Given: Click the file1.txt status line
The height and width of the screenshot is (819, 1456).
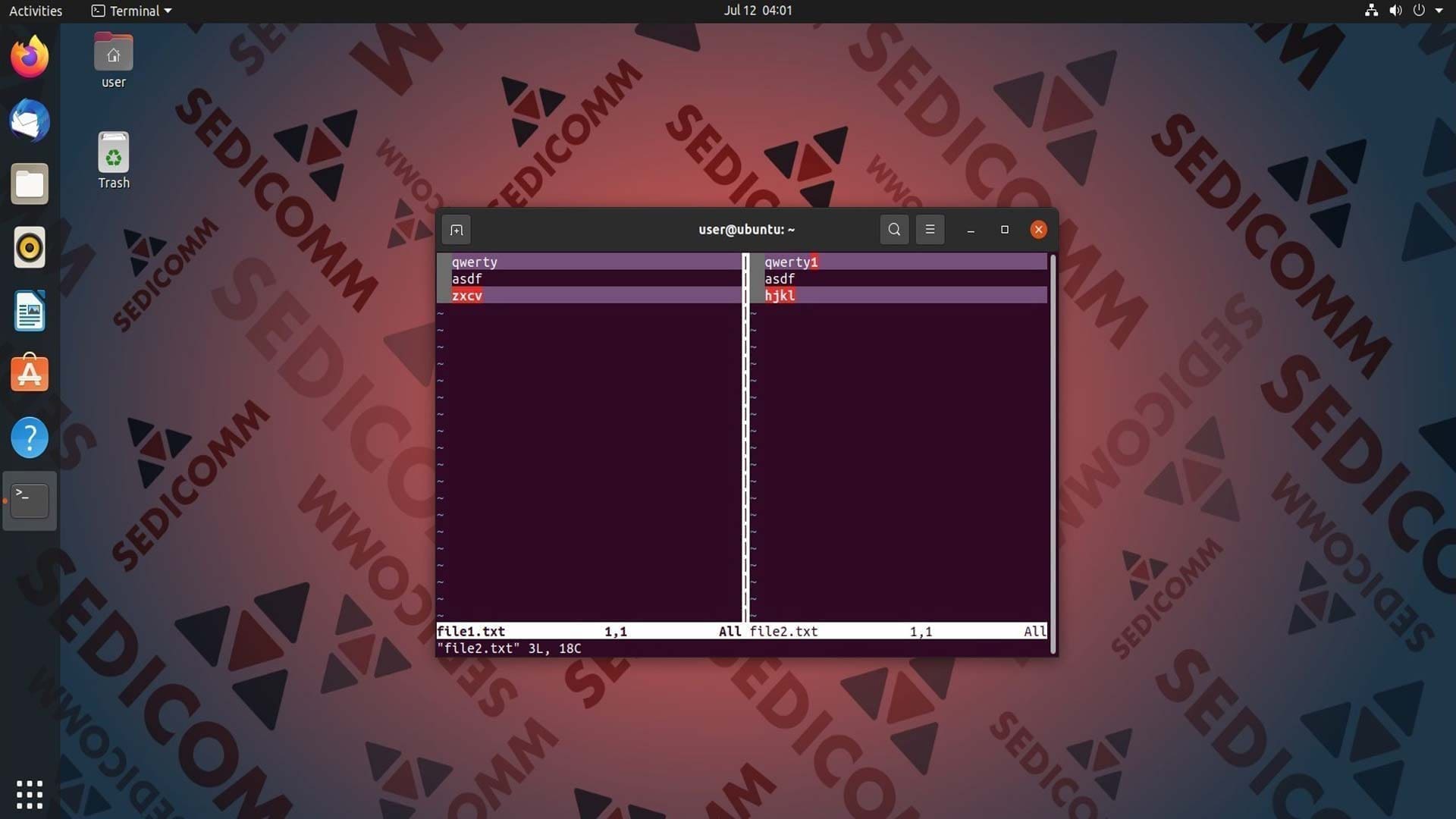Looking at the screenshot, I should (589, 632).
